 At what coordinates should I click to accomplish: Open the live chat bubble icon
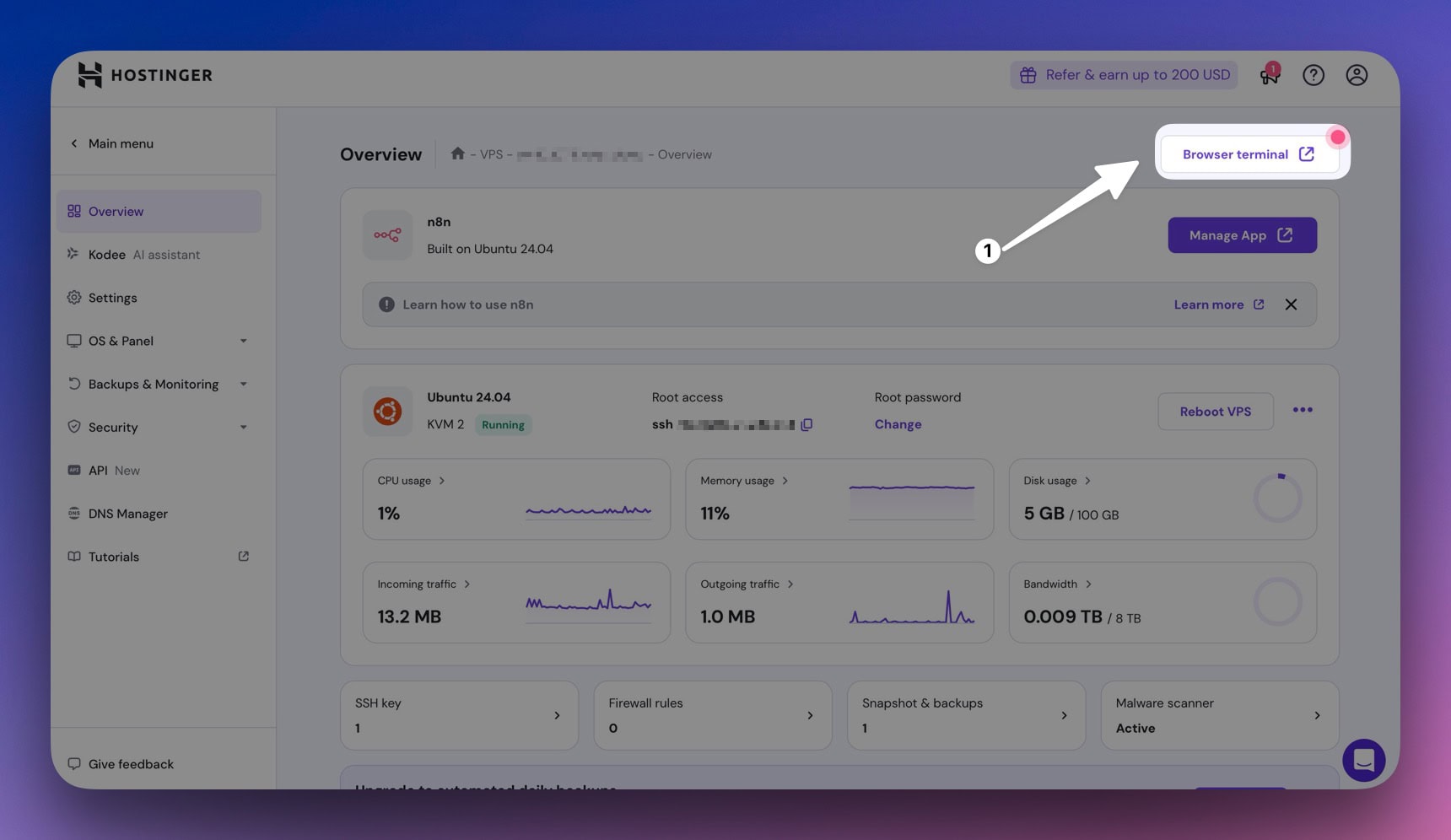pyautogui.click(x=1363, y=760)
